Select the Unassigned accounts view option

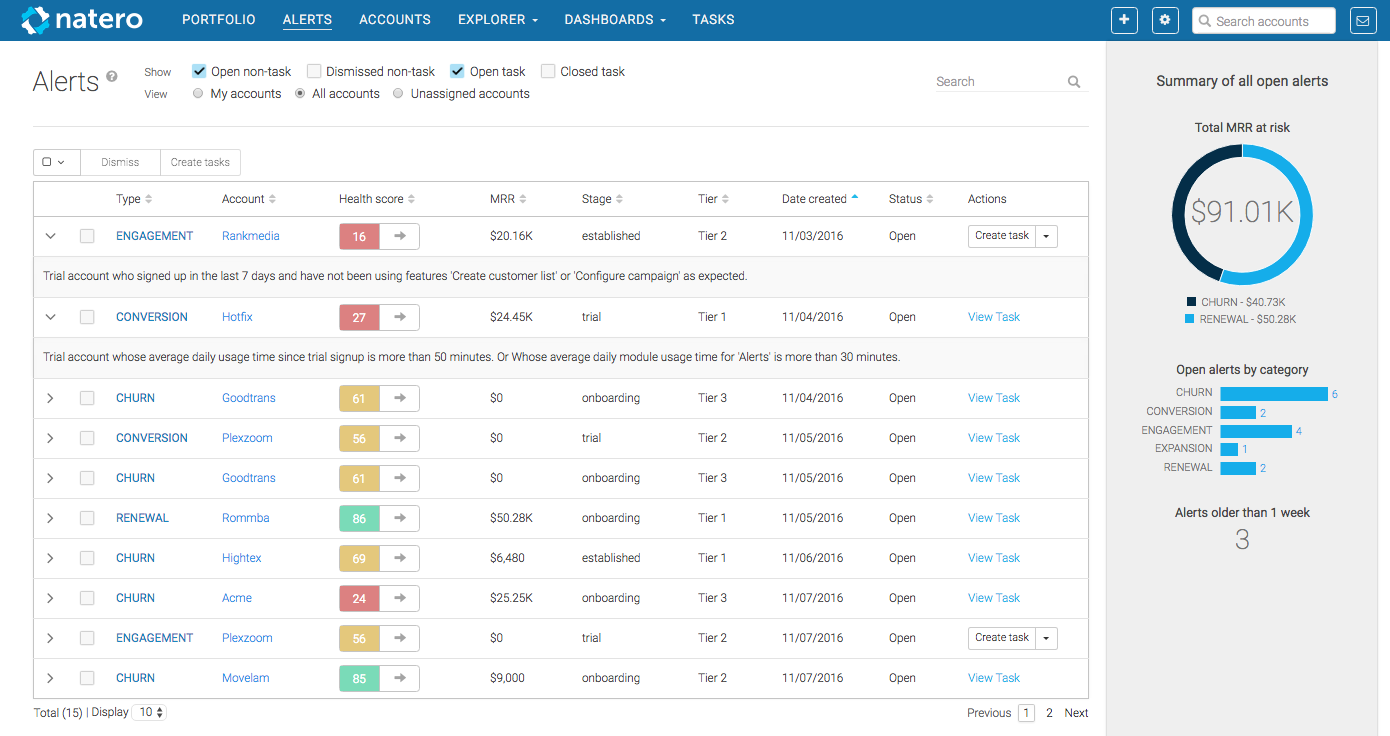[398, 94]
